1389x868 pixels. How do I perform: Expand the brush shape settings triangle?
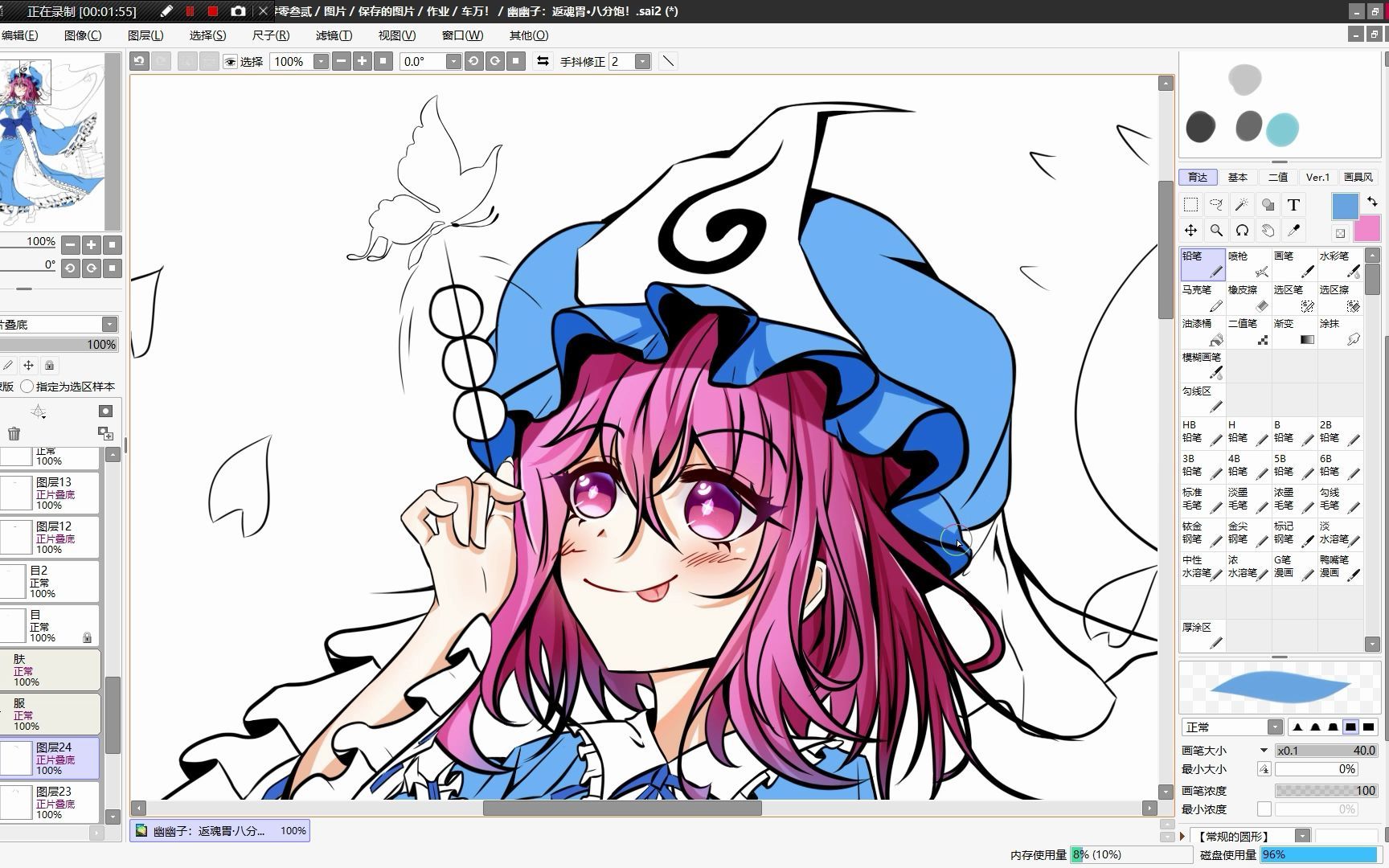pos(1182,836)
